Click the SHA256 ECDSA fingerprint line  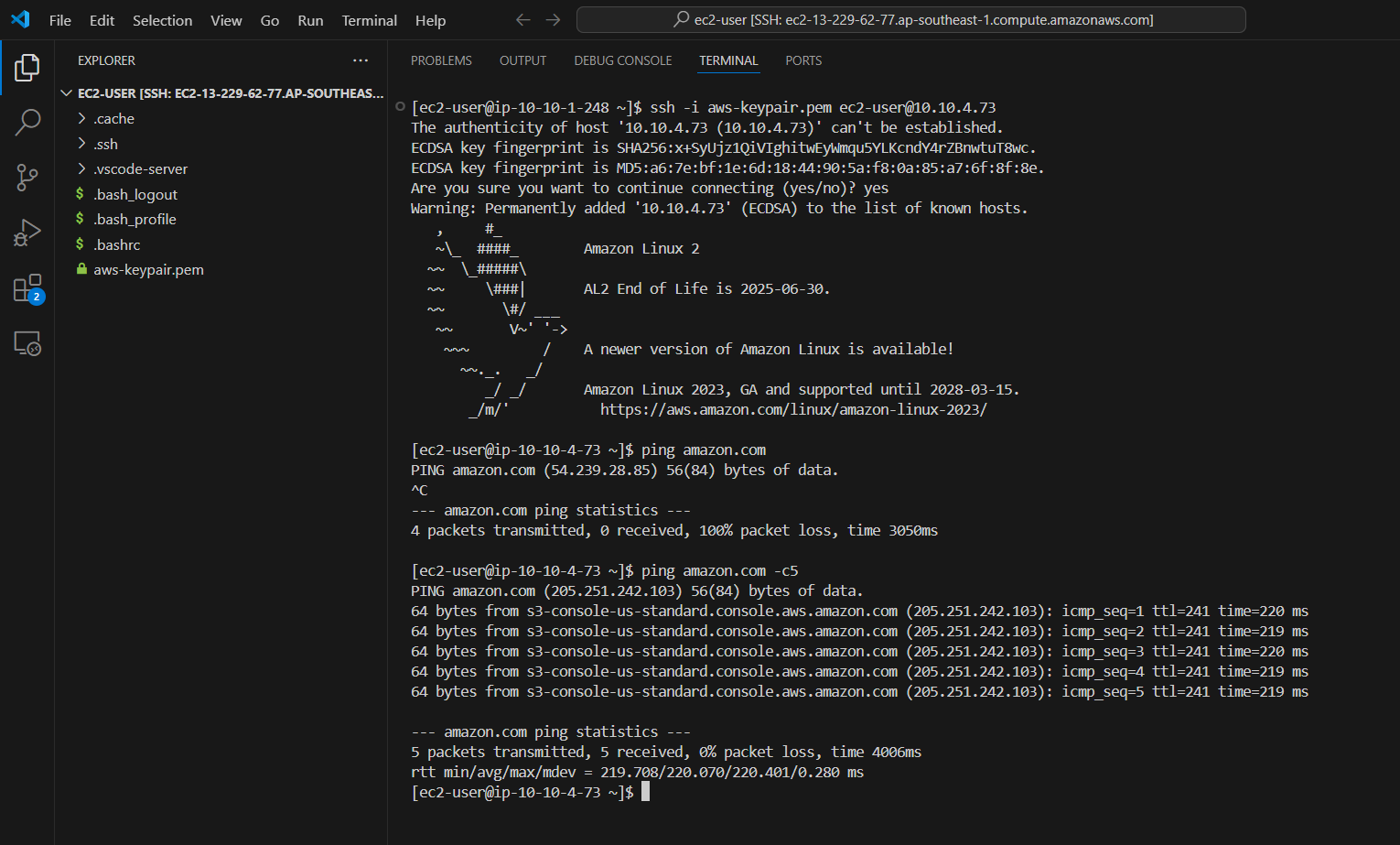tap(723, 147)
